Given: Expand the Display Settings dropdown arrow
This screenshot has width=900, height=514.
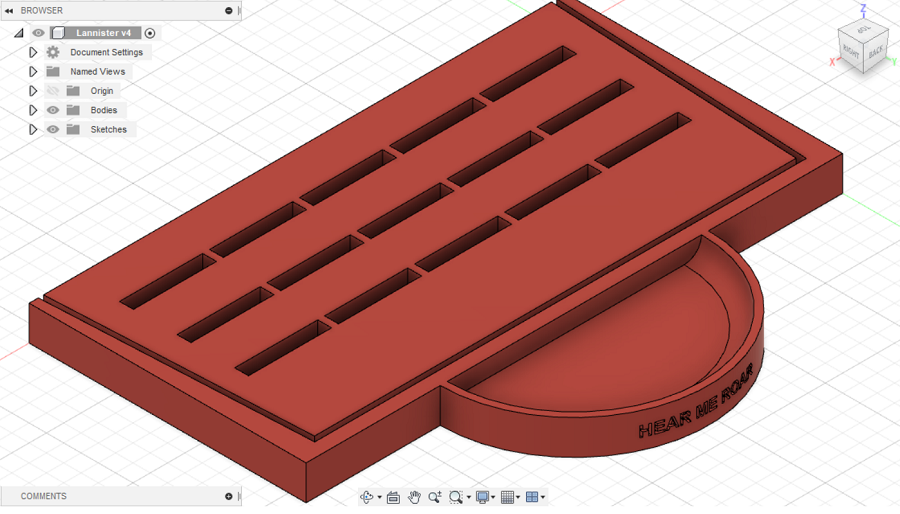Looking at the screenshot, I should [x=493, y=497].
